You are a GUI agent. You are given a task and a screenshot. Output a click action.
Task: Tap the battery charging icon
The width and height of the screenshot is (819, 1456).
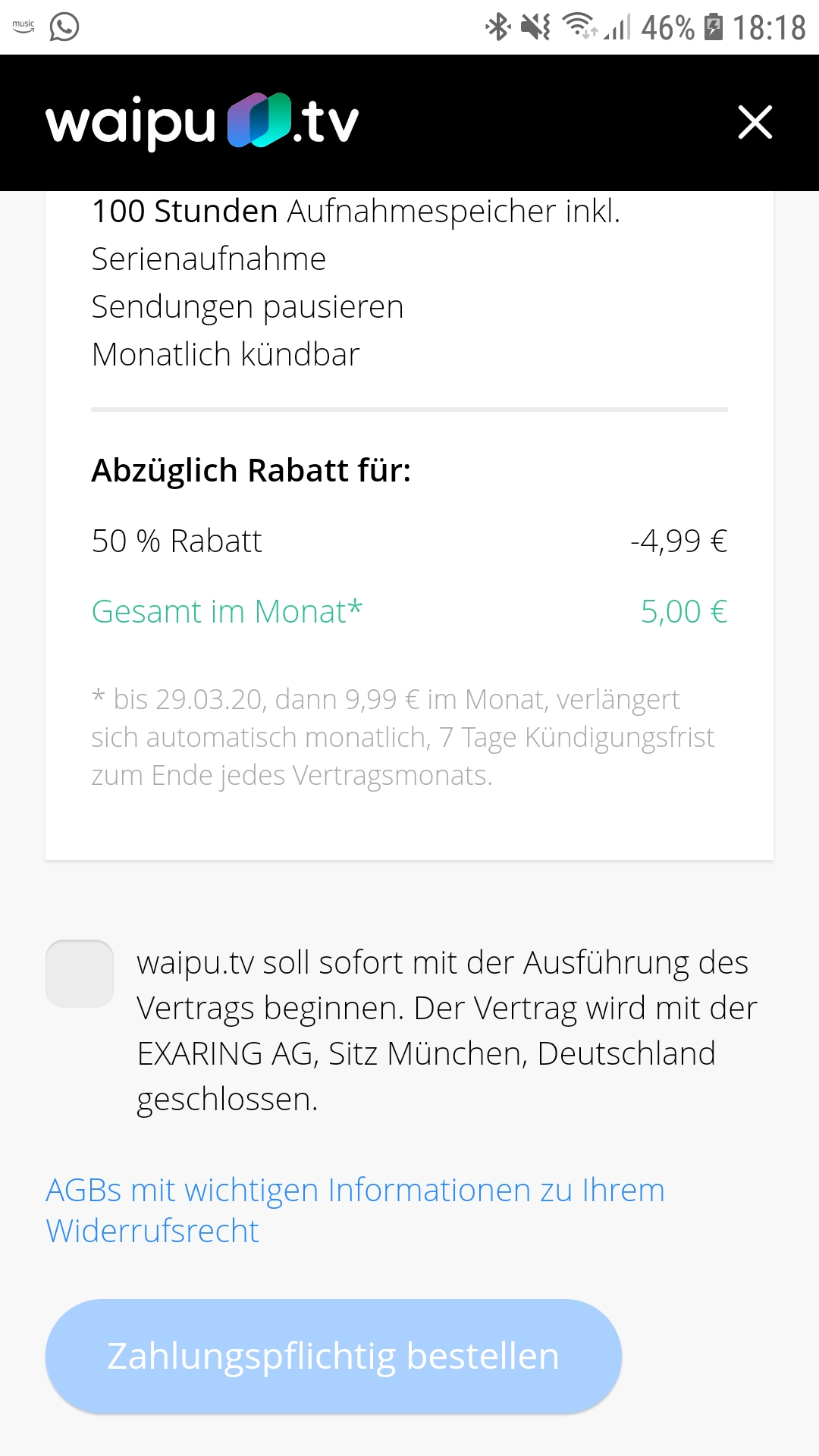(x=714, y=27)
